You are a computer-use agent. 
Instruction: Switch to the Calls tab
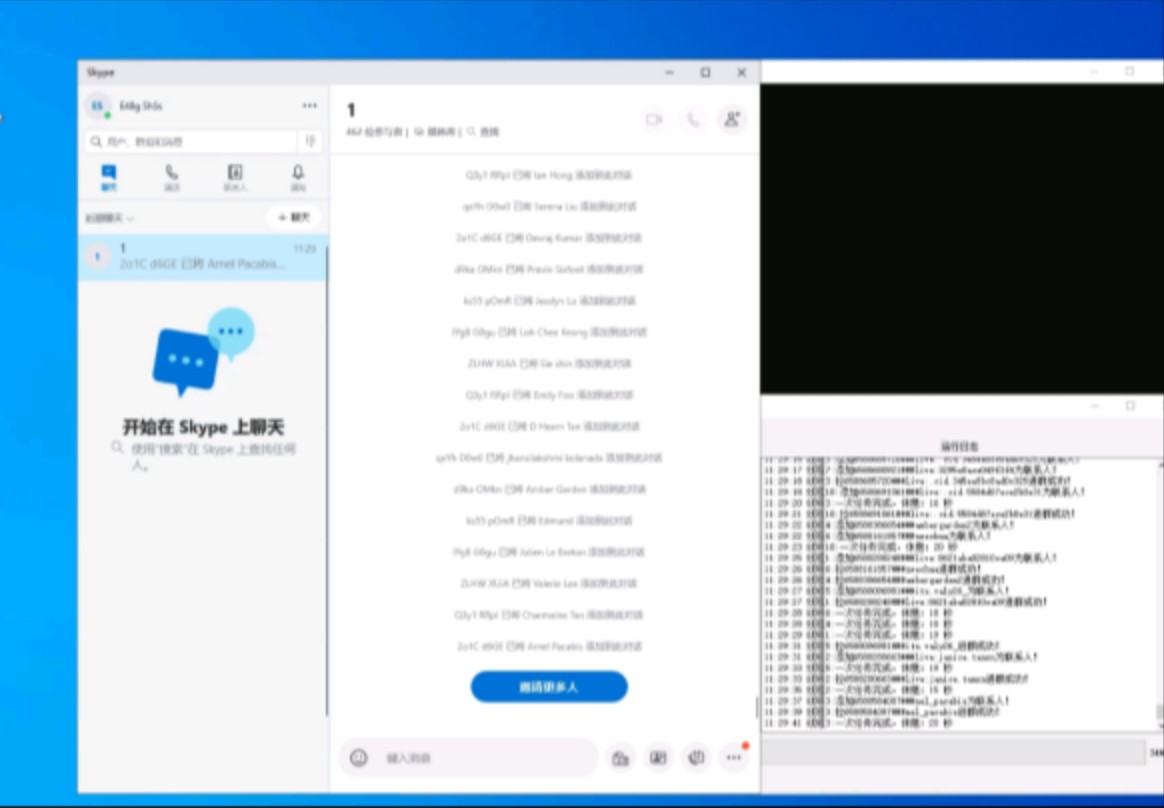pyautogui.click(x=171, y=178)
